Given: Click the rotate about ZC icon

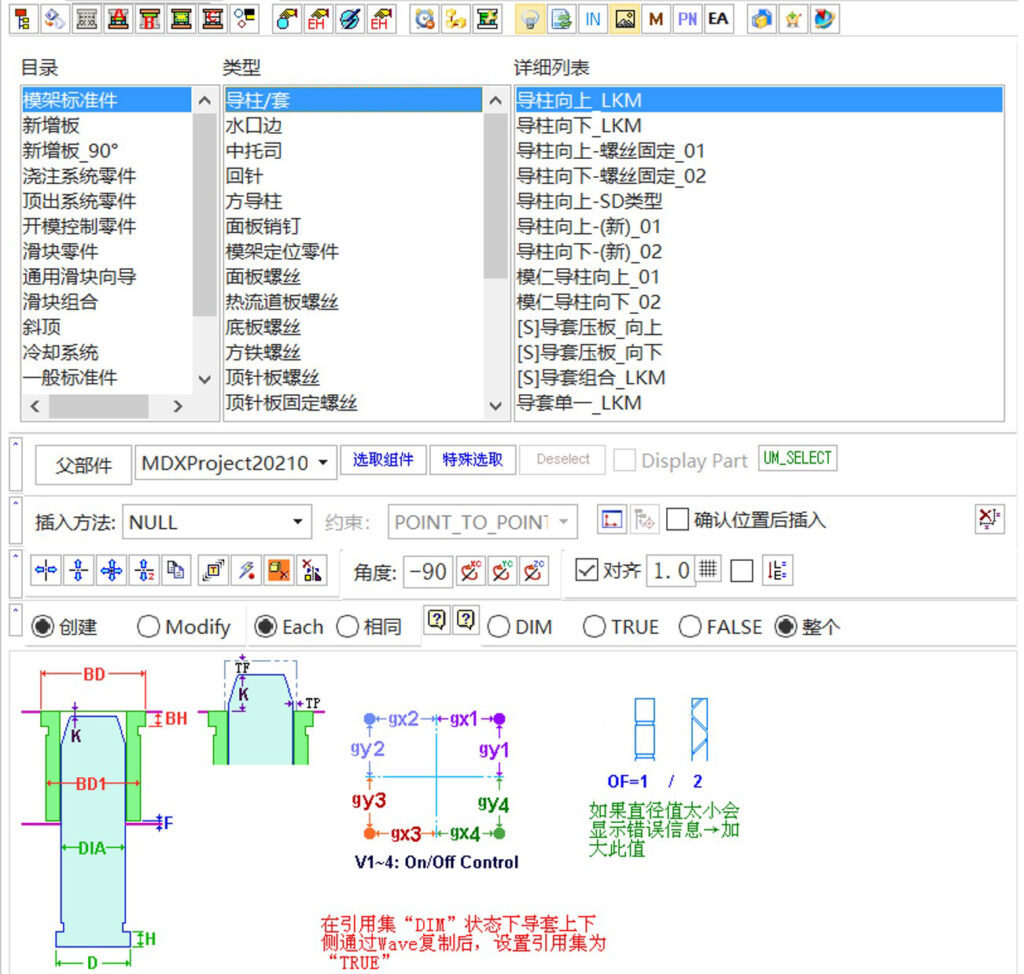Looking at the screenshot, I should pos(534,571).
